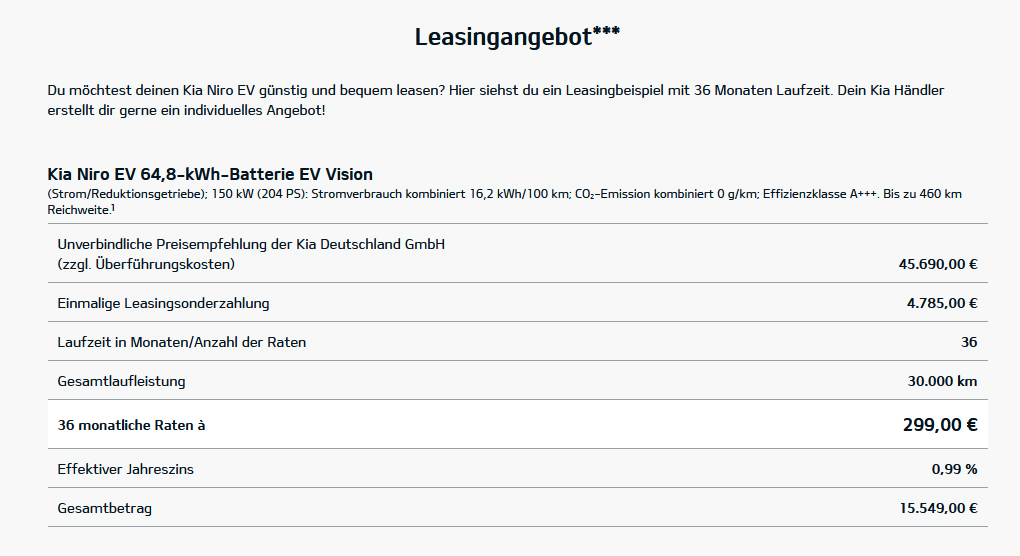Click the Gesamtlaufleistung label
The height and width of the screenshot is (556, 1020).
[x=121, y=381]
